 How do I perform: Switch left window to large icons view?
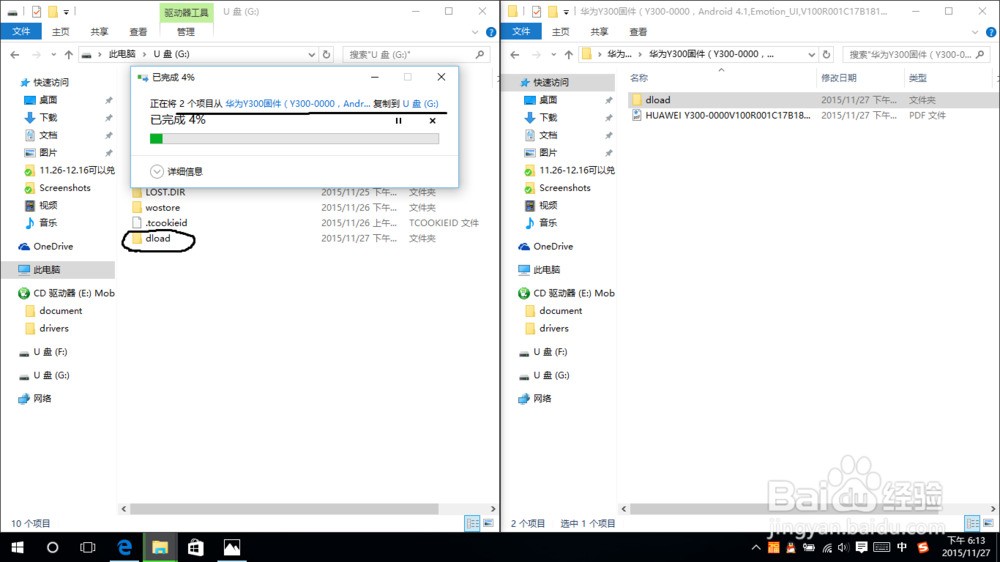click(x=488, y=523)
